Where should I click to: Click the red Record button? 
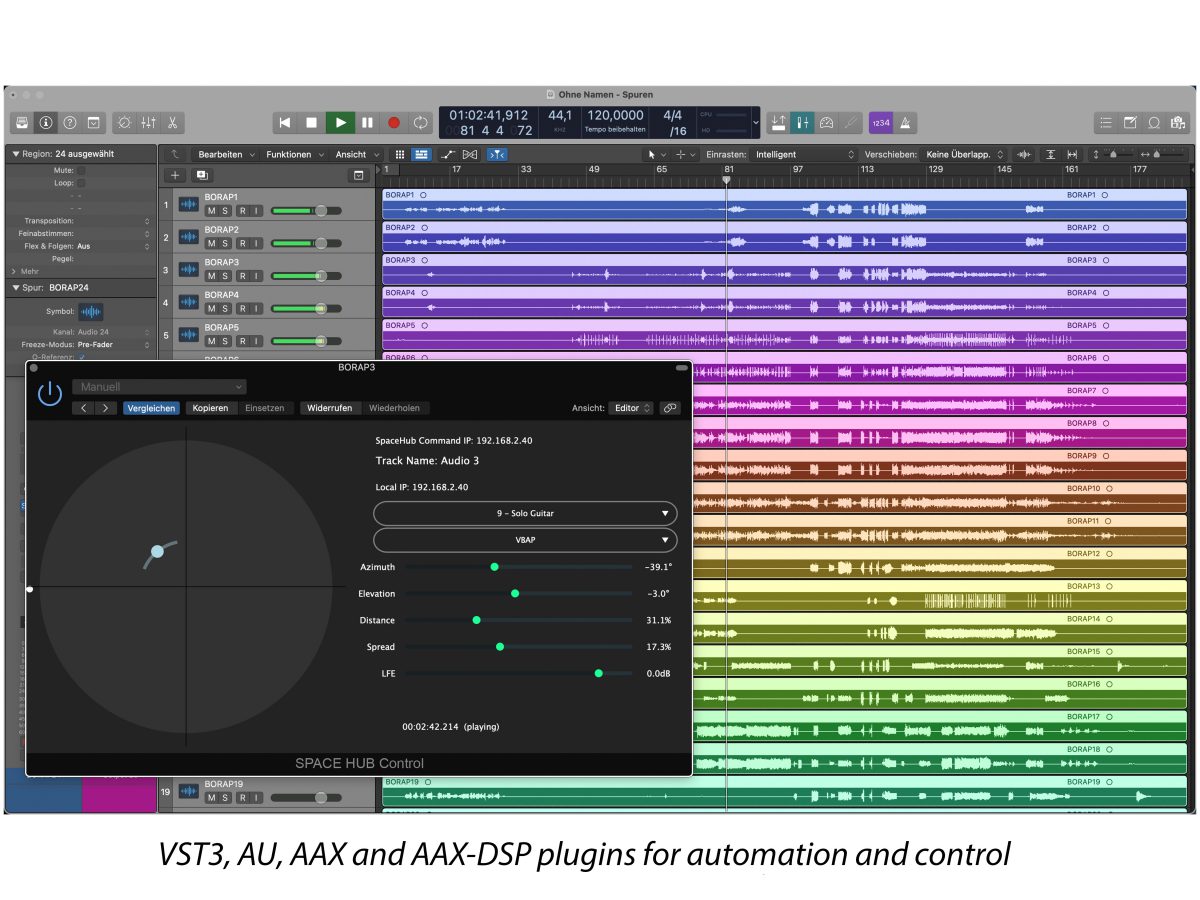(x=394, y=122)
